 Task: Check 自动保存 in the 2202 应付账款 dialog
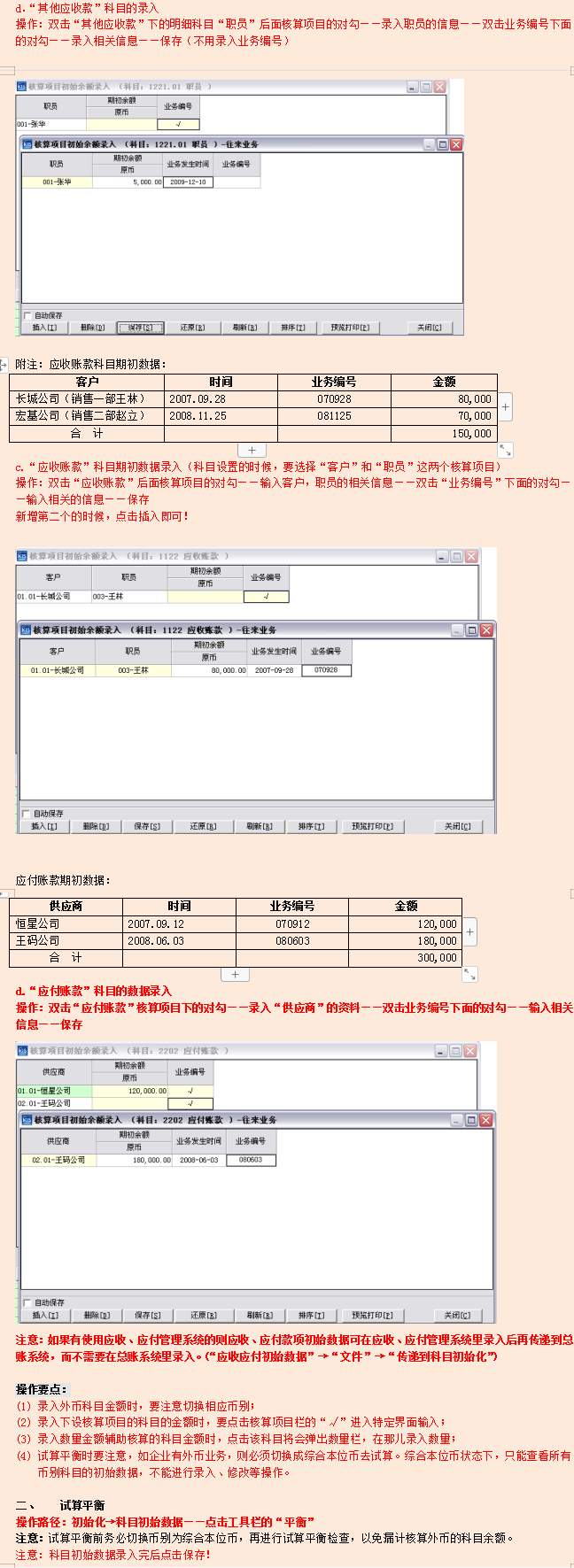pyautogui.click(x=27, y=1302)
